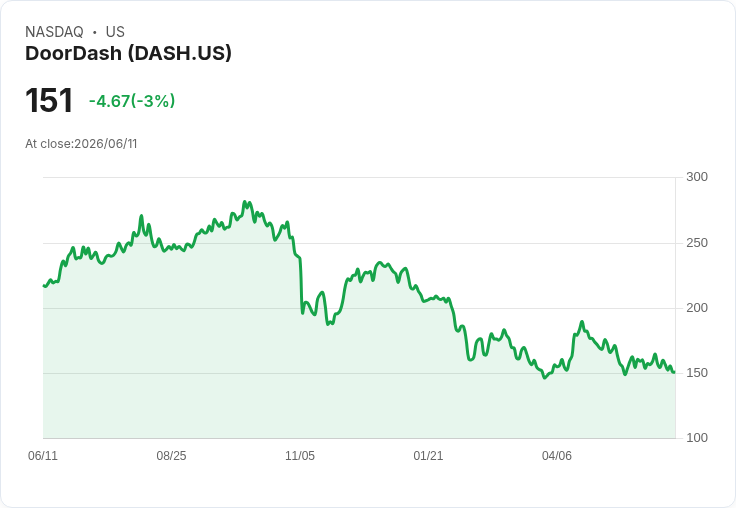Click the chart's highest peak point
This screenshot has width=736, height=508.
(245, 202)
